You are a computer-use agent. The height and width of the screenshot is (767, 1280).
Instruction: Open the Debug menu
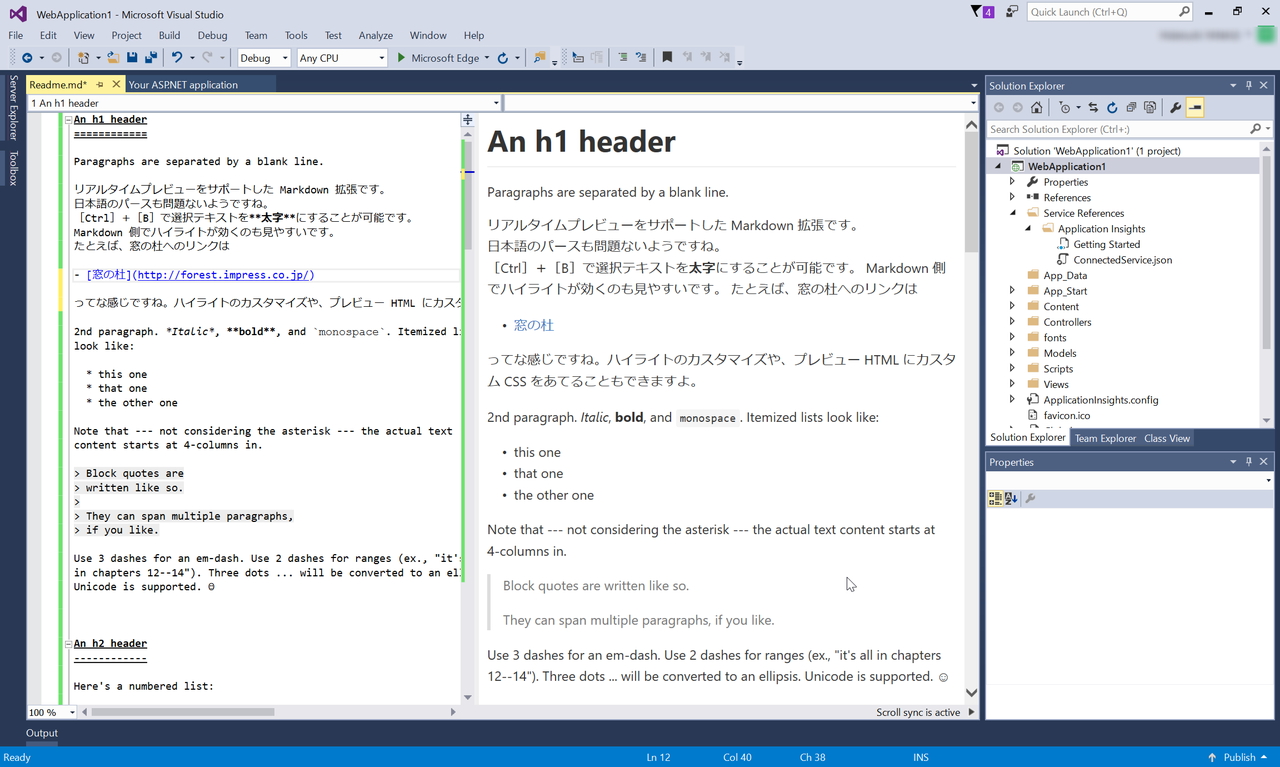click(x=212, y=35)
